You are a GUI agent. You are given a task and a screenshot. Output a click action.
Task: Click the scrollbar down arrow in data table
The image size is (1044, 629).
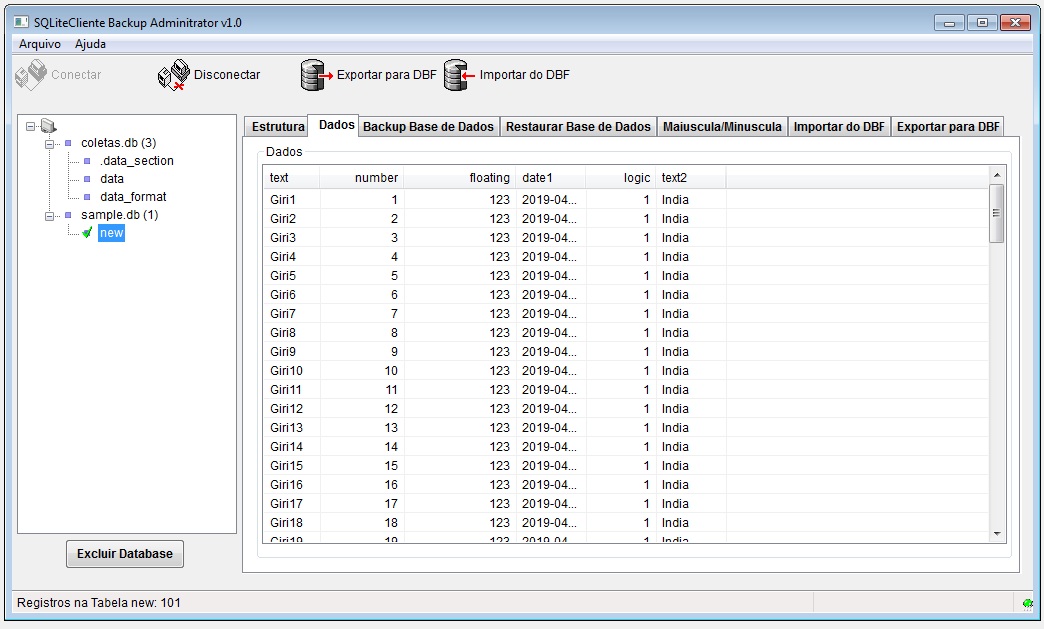[x=996, y=534]
